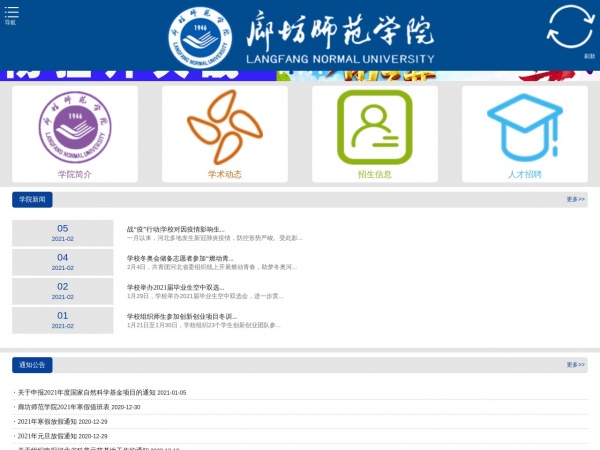Image resolution: width=600 pixels, height=450 pixels.
Task: Click the 招生信息 label
Action: coord(375,174)
